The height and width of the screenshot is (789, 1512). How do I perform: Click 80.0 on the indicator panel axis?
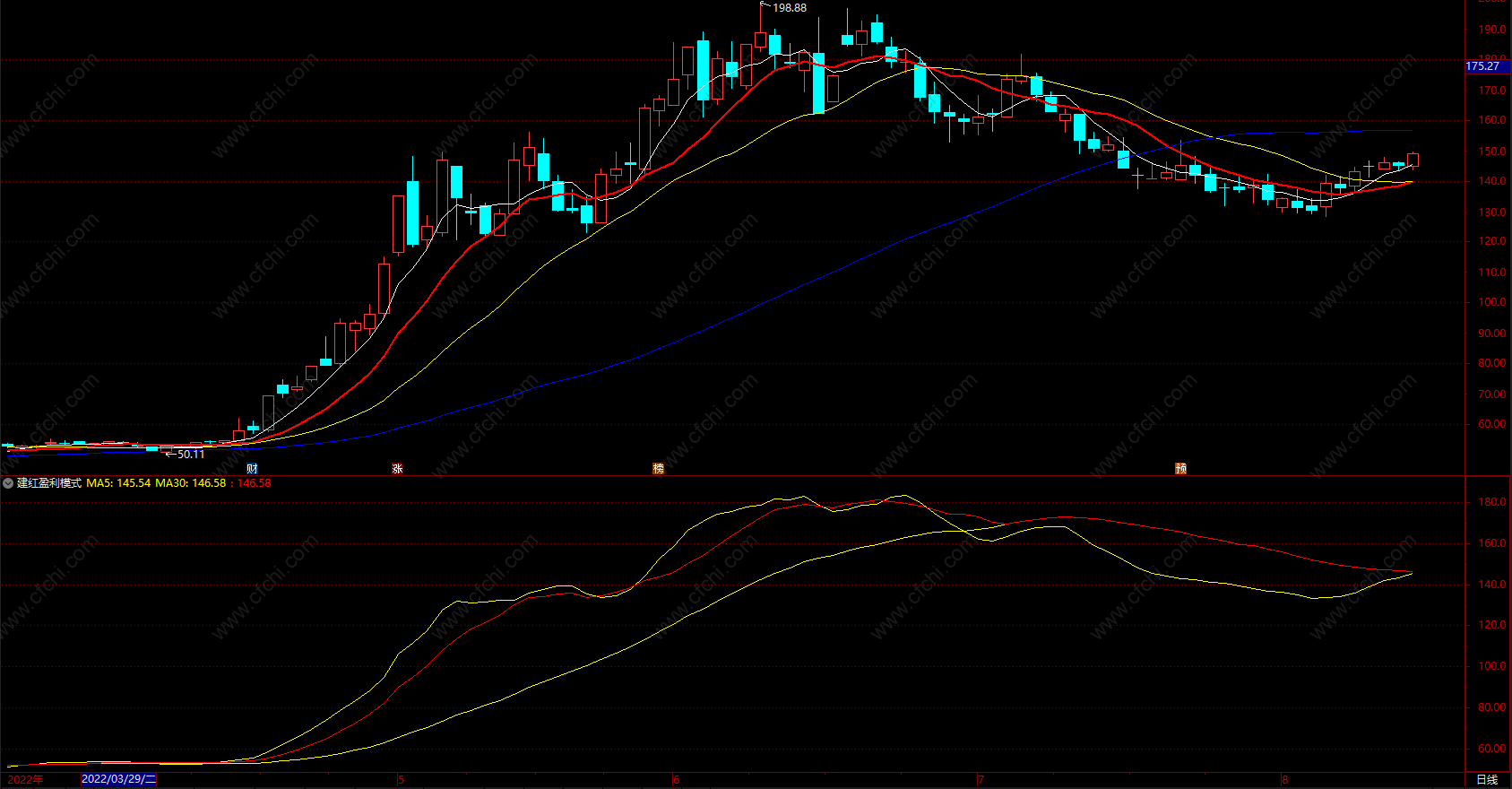[x=1491, y=708]
